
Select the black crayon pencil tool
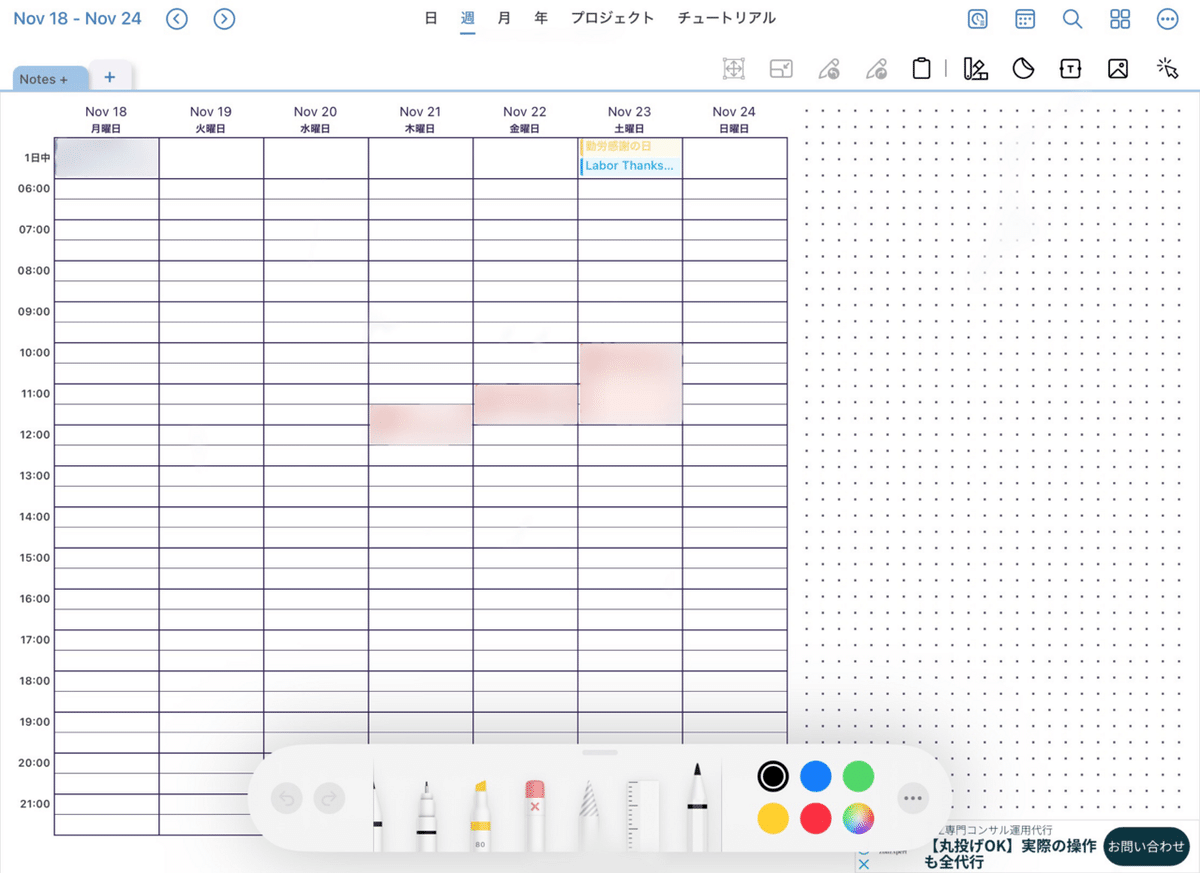696,807
